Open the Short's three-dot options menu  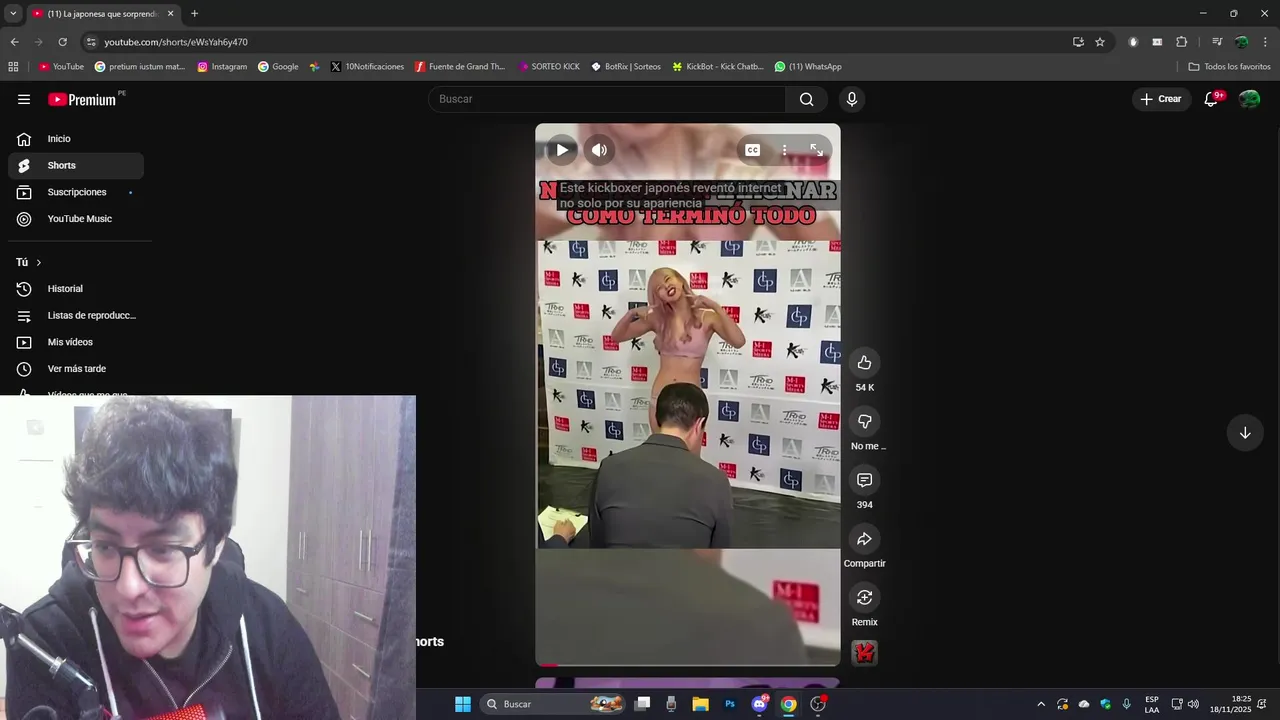784,150
